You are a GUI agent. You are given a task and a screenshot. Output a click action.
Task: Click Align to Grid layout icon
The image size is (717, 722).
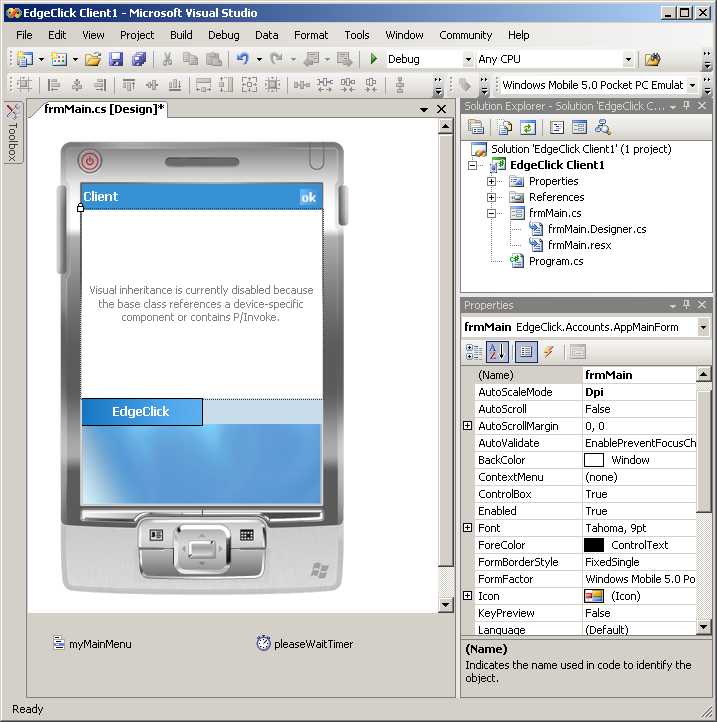click(24, 85)
